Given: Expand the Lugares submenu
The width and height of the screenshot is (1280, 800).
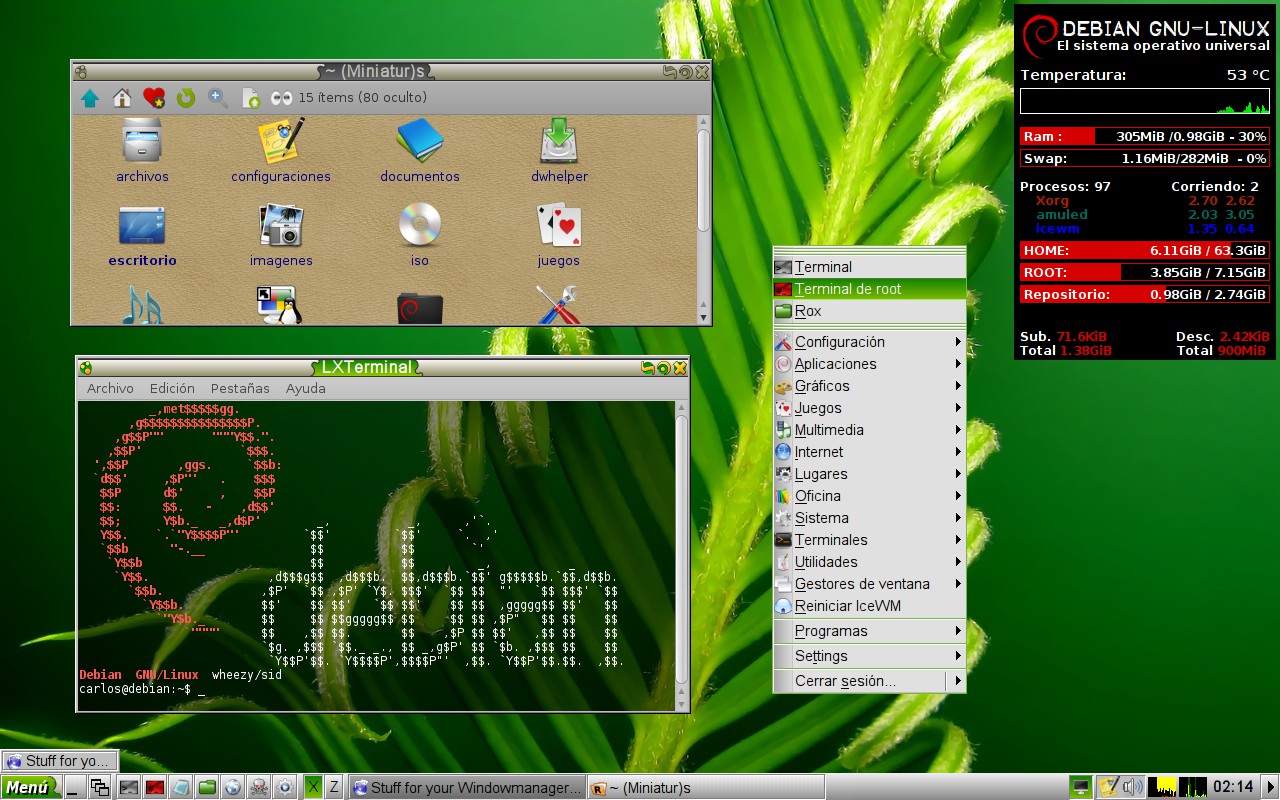Looking at the screenshot, I should (x=869, y=474).
